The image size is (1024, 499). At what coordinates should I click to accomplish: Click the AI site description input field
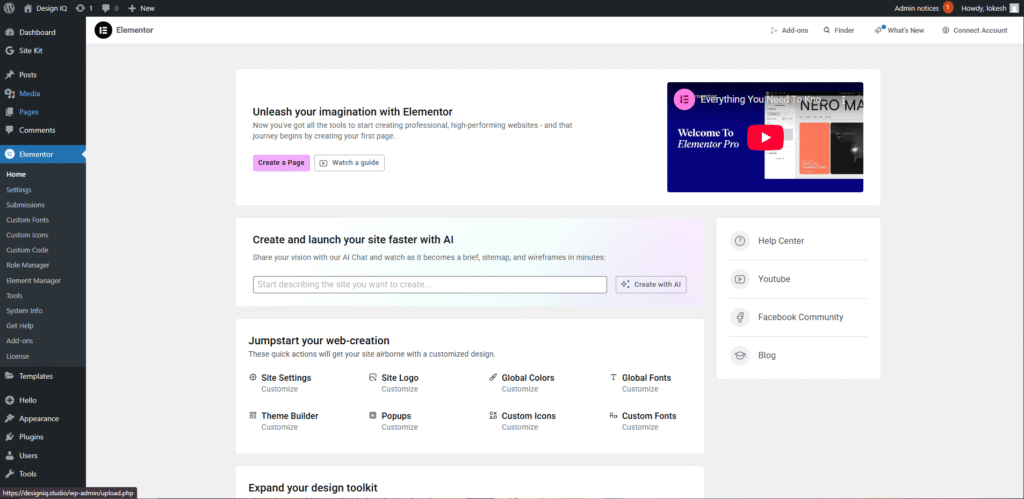click(430, 285)
